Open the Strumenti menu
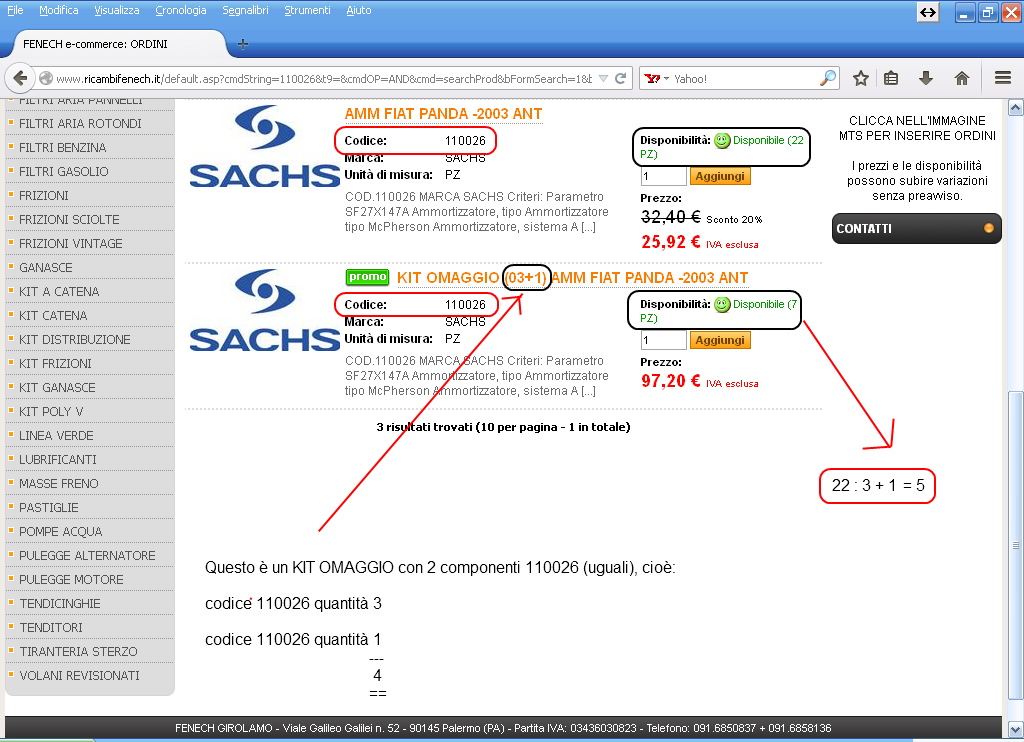 307,10
